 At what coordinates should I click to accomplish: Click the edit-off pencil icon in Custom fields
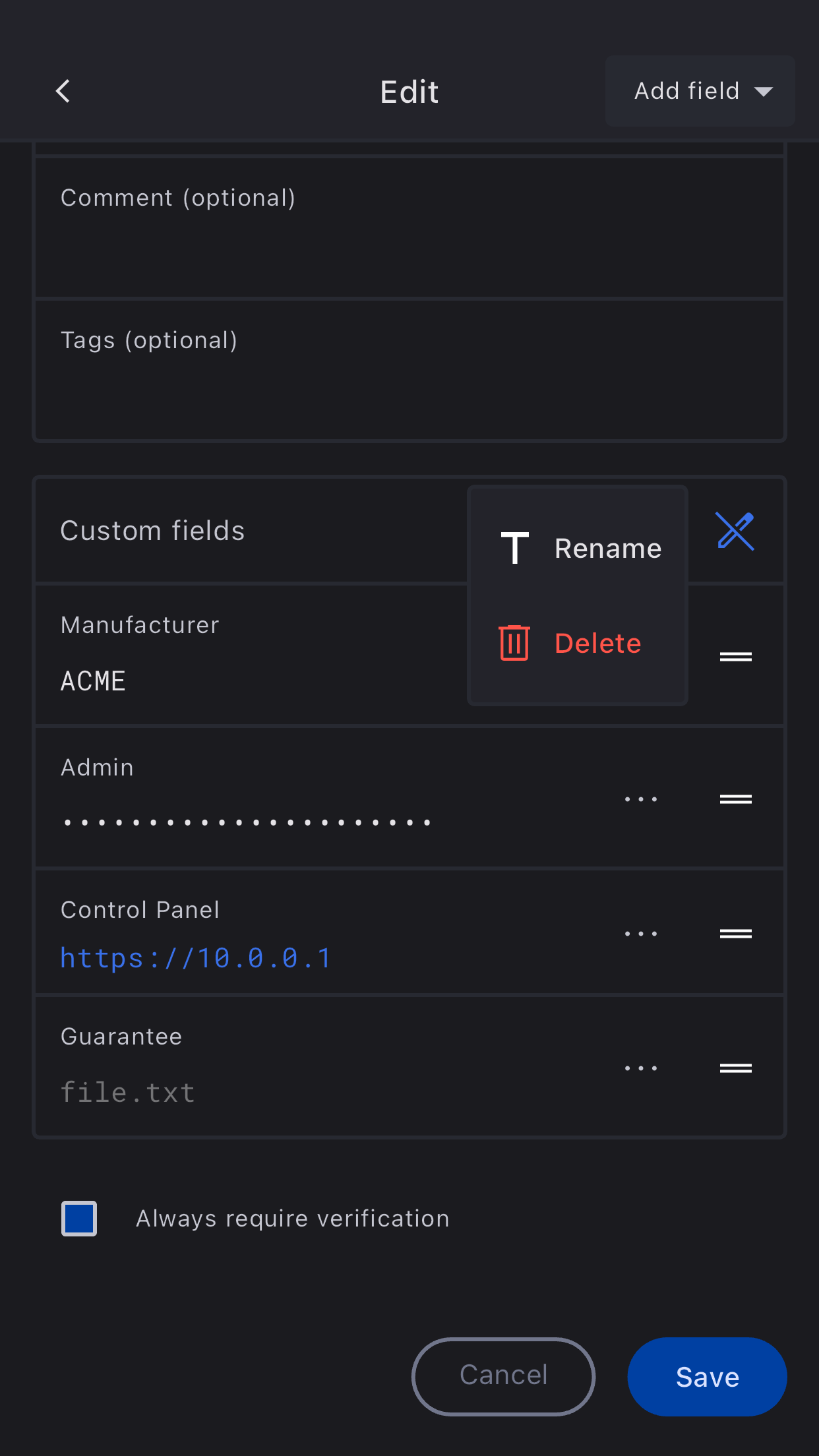(735, 531)
